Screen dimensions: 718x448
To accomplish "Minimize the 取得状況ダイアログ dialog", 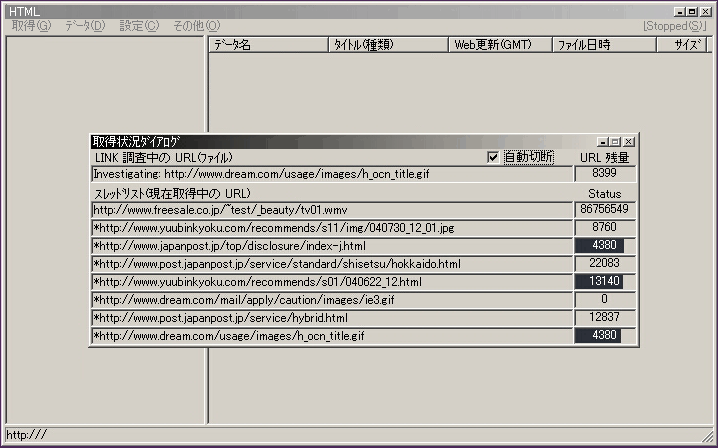I will pyautogui.click(x=602, y=142).
